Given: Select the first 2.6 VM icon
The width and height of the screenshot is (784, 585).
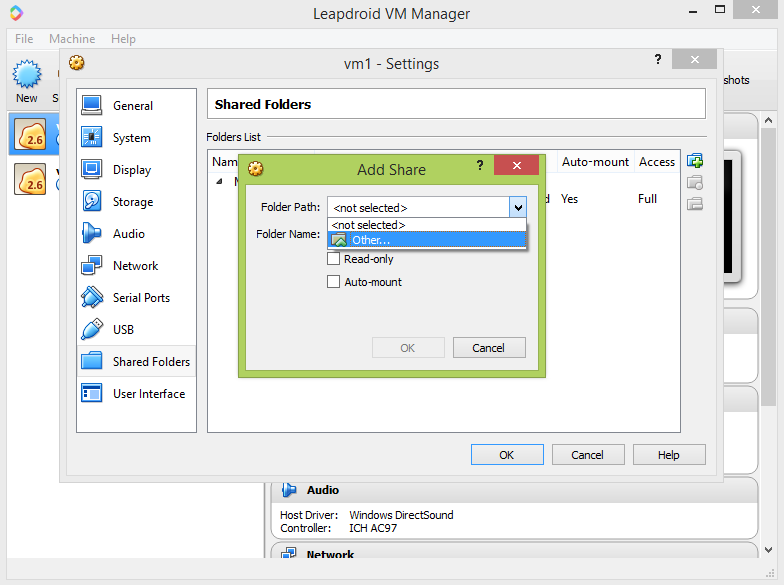Looking at the screenshot, I should [30, 134].
